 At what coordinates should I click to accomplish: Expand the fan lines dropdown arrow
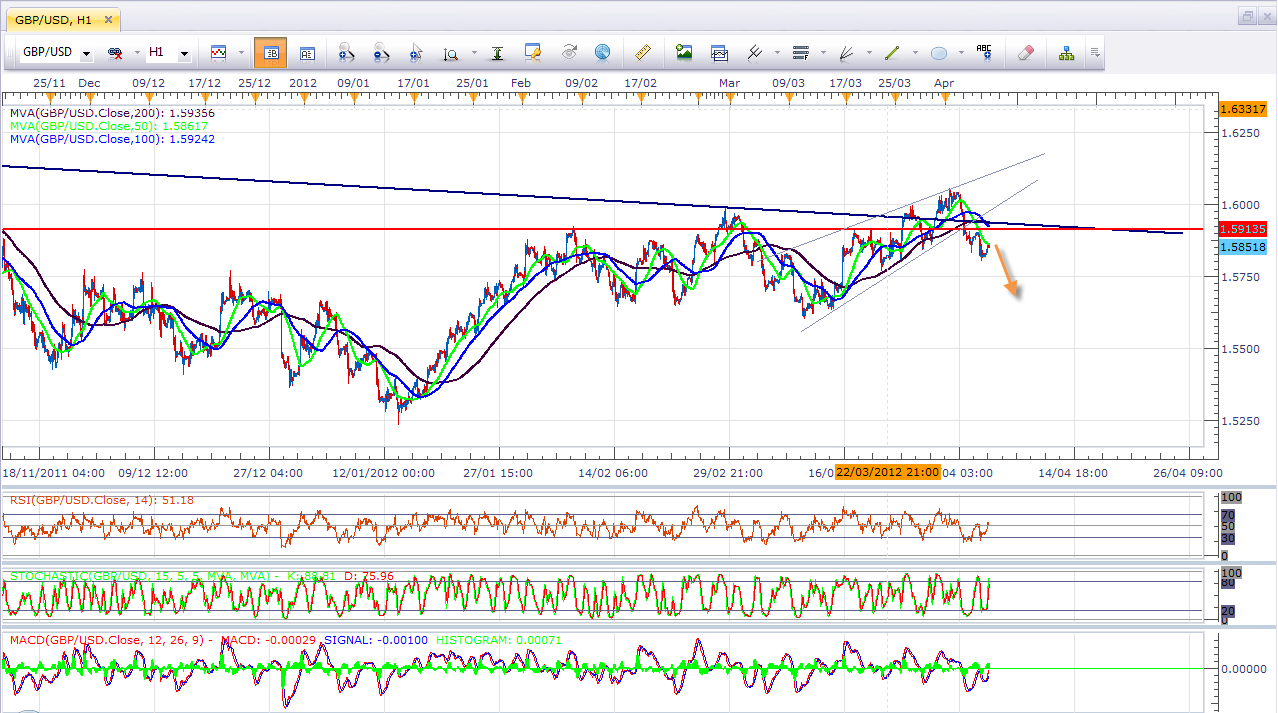click(x=868, y=54)
